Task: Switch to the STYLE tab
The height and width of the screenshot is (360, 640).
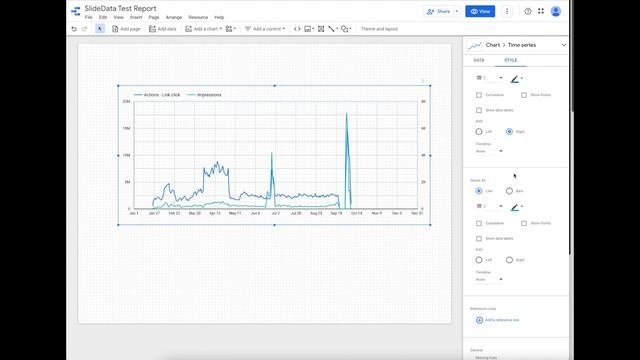Action: [x=511, y=60]
